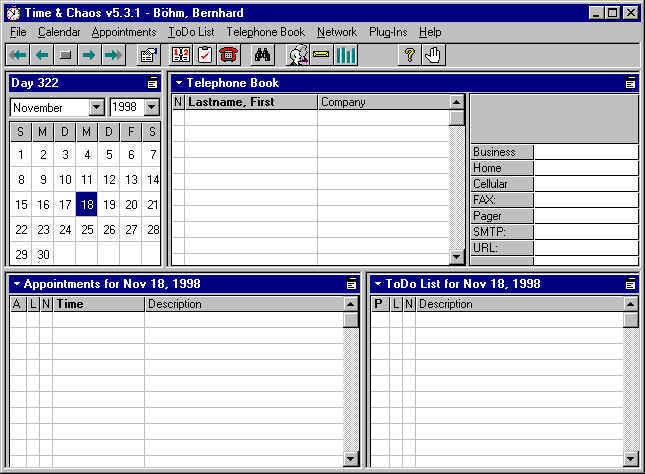645x474 pixels.
Task: Click Telephone Book scrollbar down arrow
Action: (457, 257)
